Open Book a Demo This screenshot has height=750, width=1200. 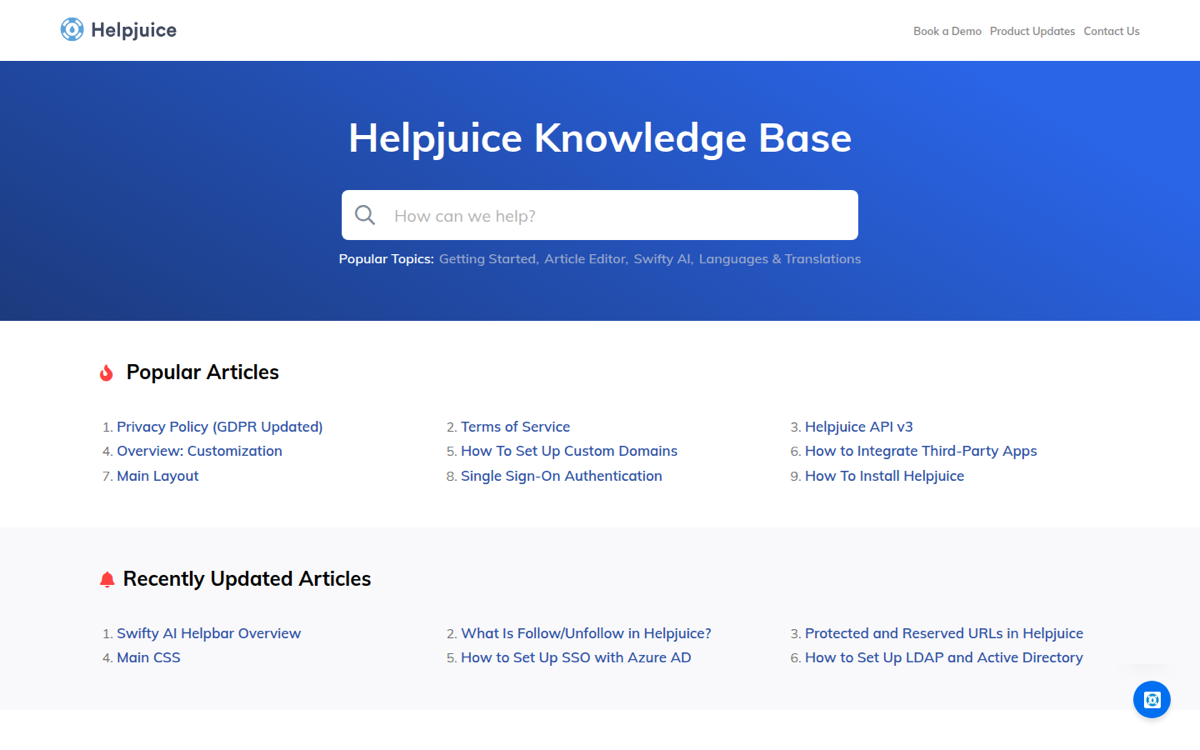(947, 31)
